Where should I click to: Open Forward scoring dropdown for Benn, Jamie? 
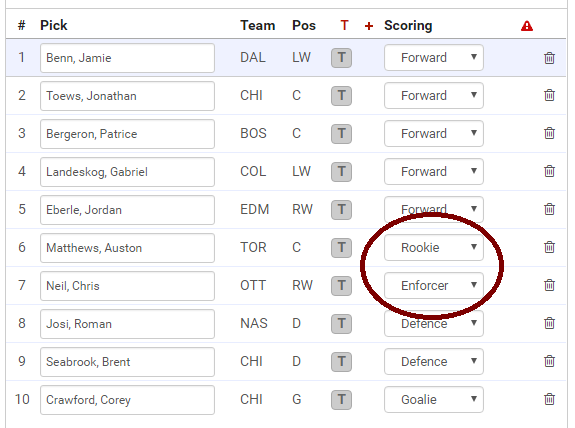tap(434, 58)
